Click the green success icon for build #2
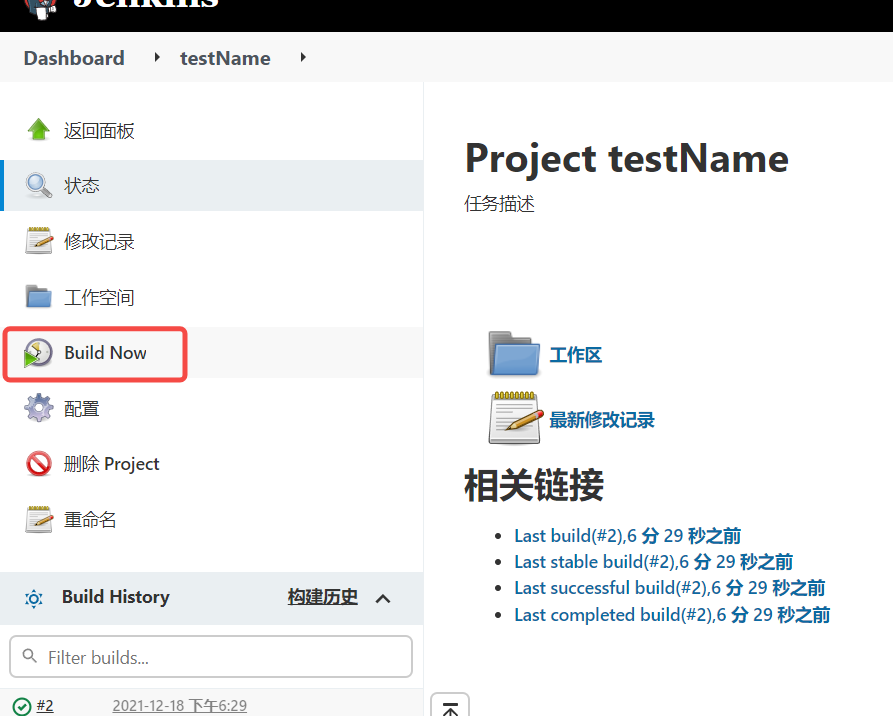 (22, 706)
